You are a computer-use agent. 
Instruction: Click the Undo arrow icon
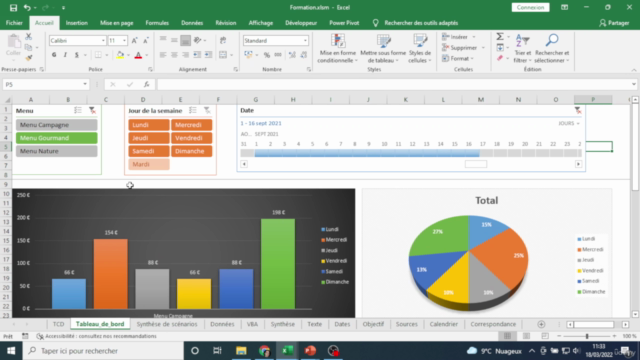[27, 7]
